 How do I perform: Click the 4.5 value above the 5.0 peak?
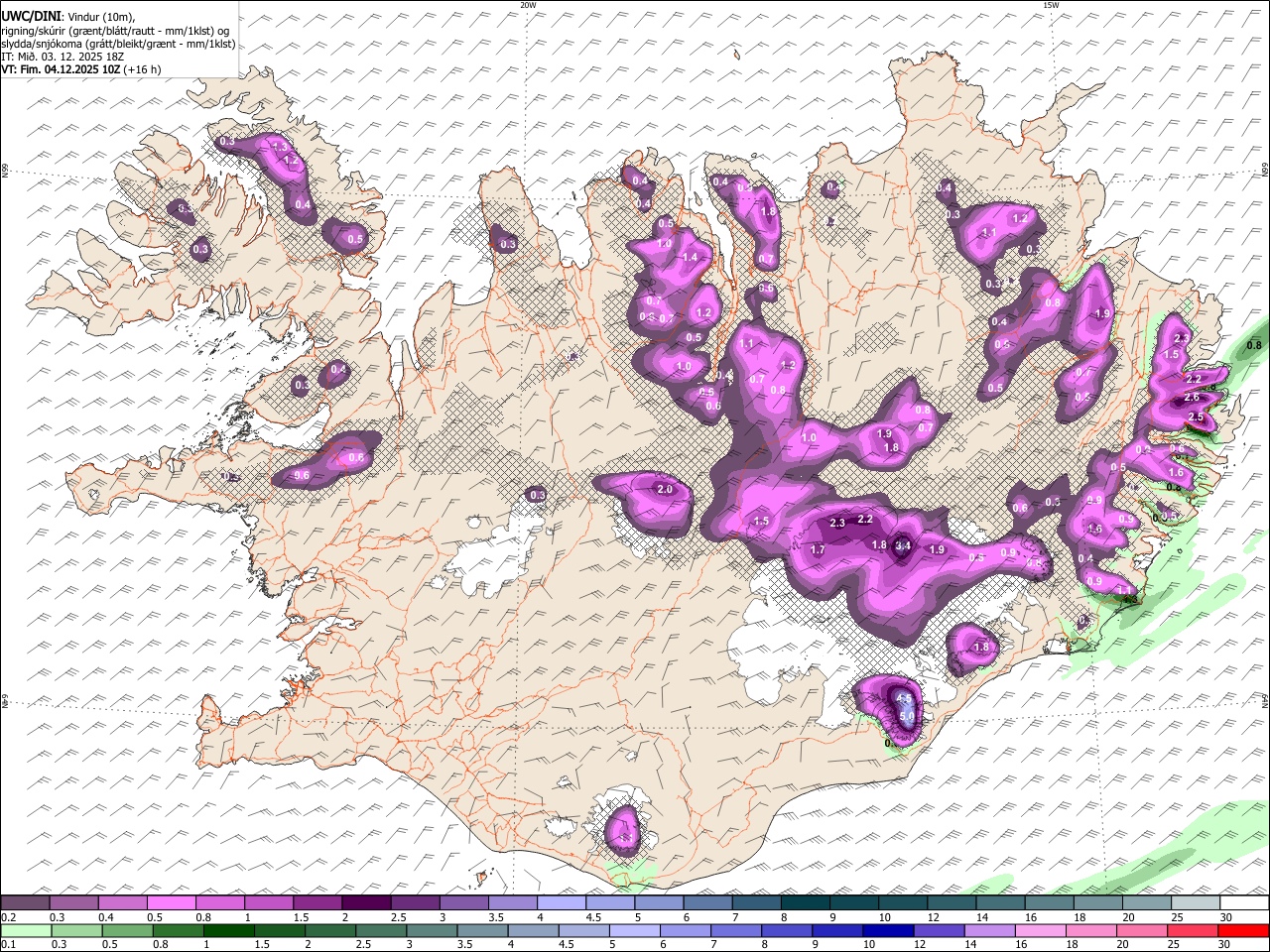[904, 698]
